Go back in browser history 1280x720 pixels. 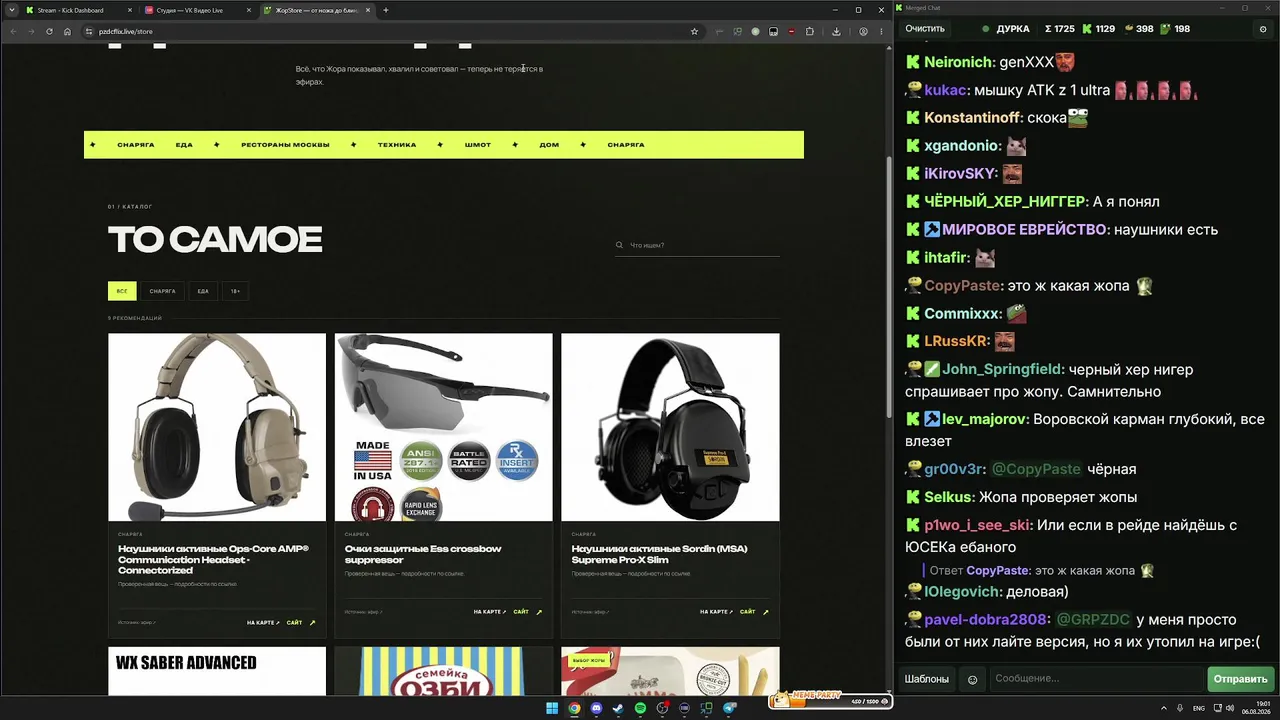(13, 31)
